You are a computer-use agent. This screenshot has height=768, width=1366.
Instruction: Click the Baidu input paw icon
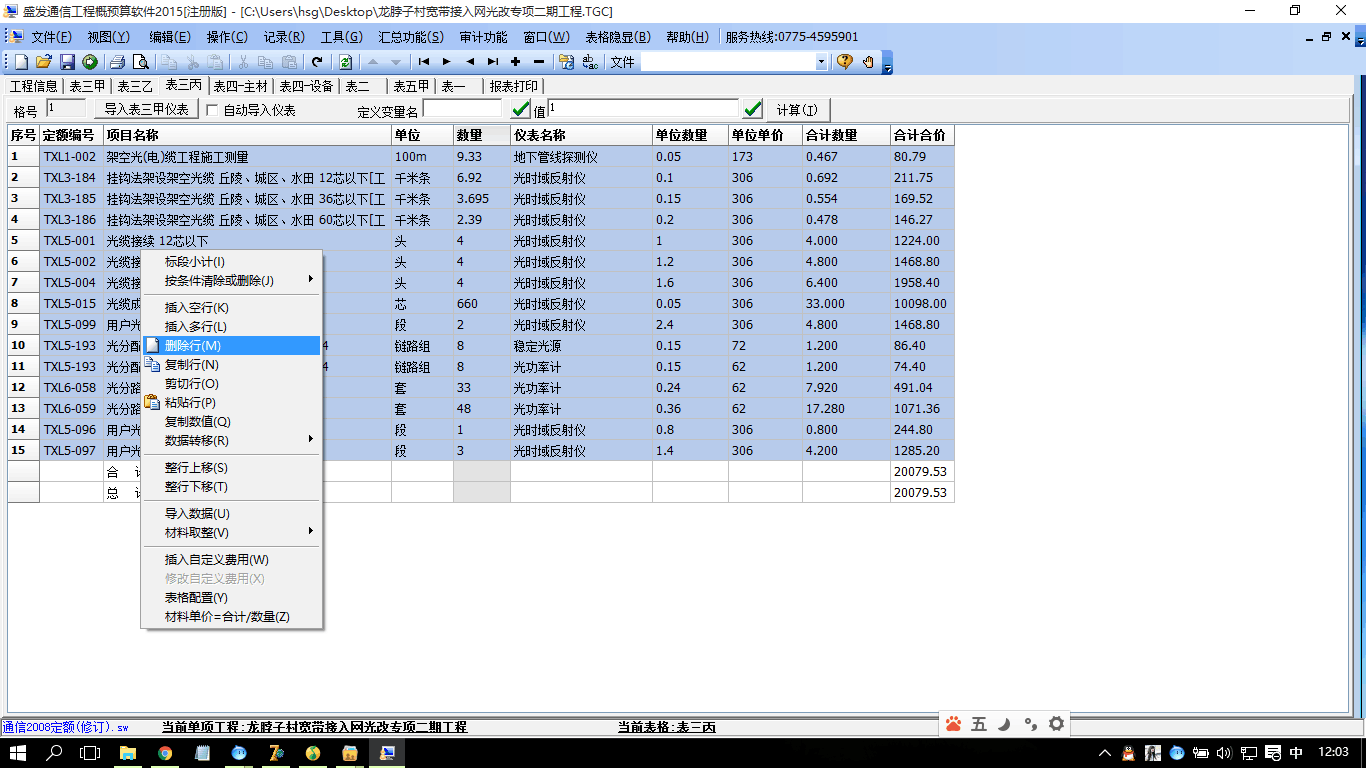(953, 724)
